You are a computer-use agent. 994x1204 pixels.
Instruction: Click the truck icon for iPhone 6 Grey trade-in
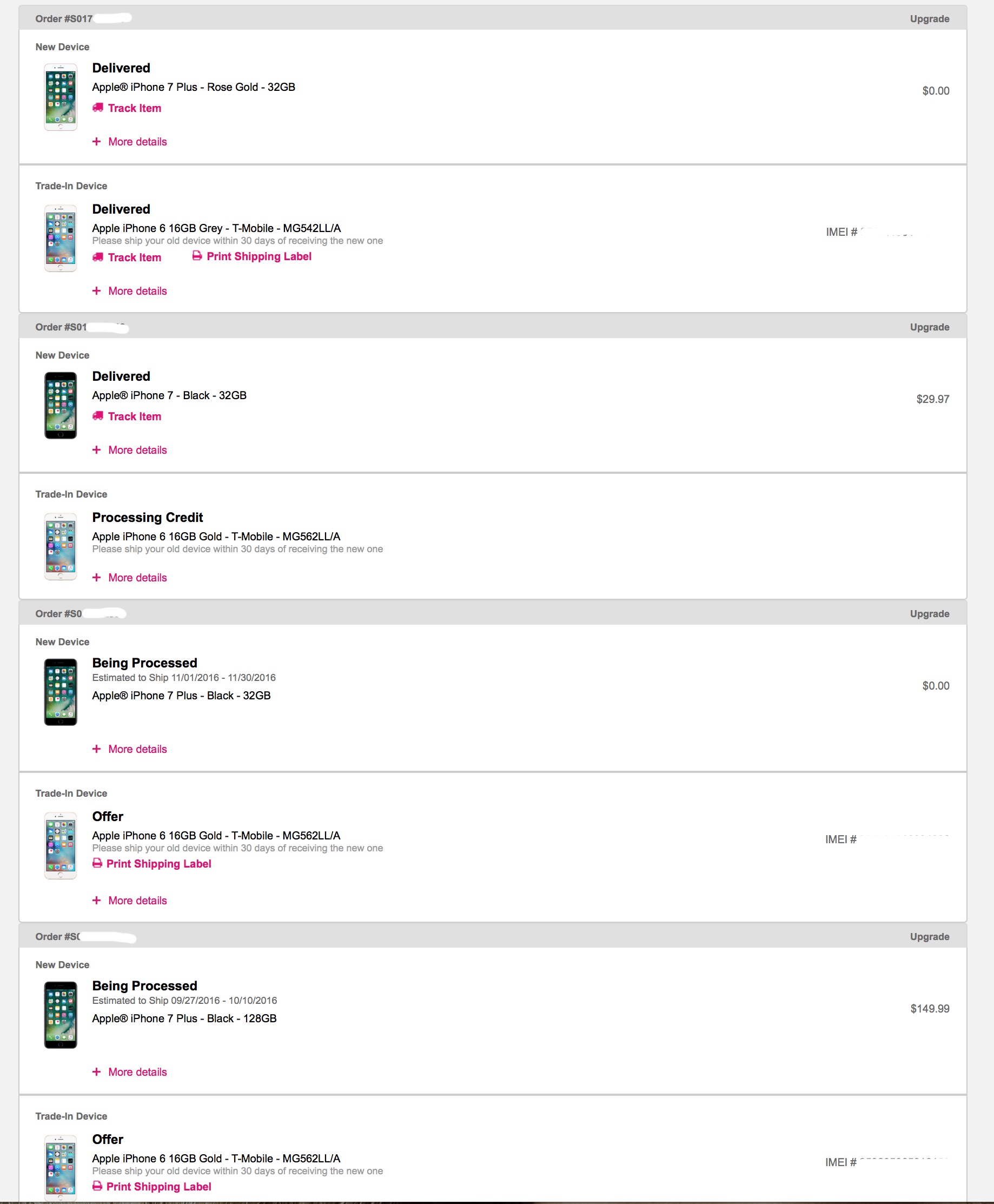click(98, 257)
